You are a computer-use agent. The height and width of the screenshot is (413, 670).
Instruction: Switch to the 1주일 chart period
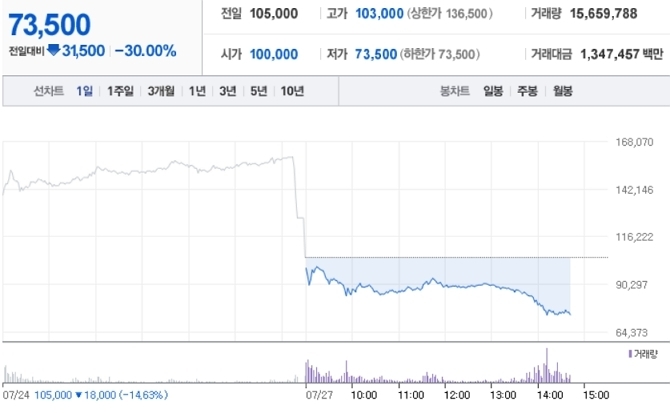pos(120,92)
